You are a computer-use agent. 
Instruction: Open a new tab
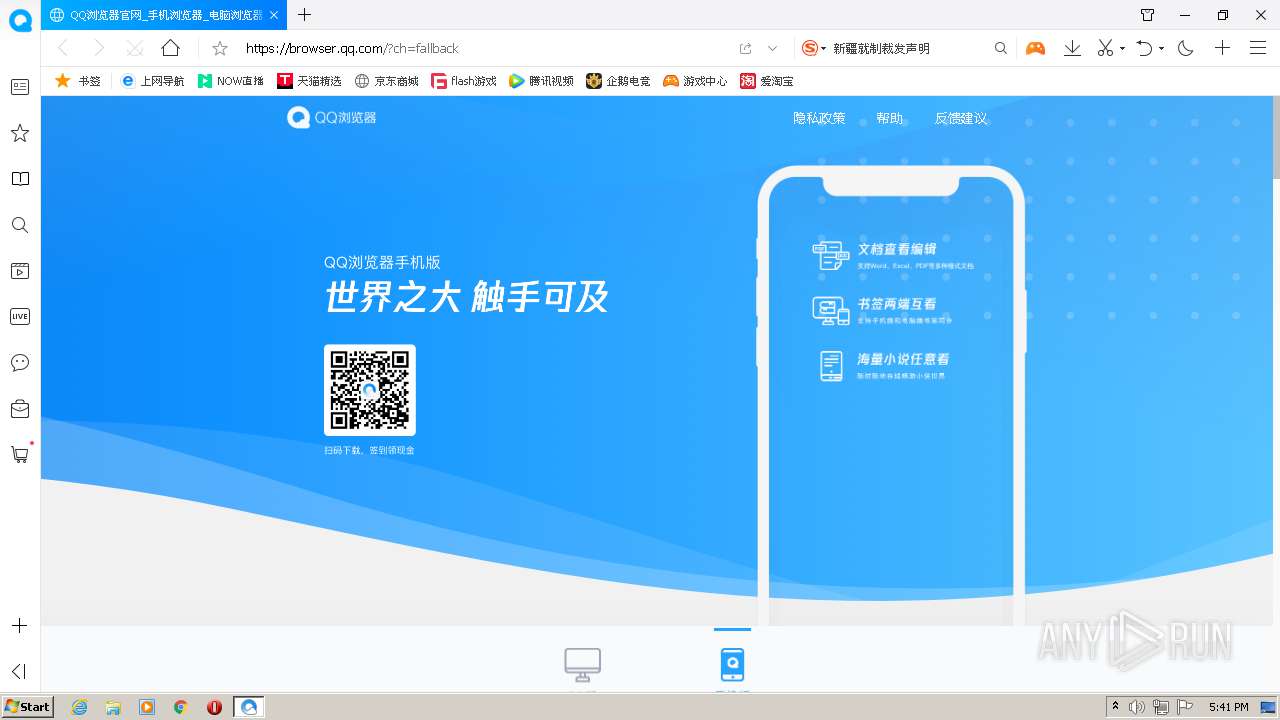(305, 15)
